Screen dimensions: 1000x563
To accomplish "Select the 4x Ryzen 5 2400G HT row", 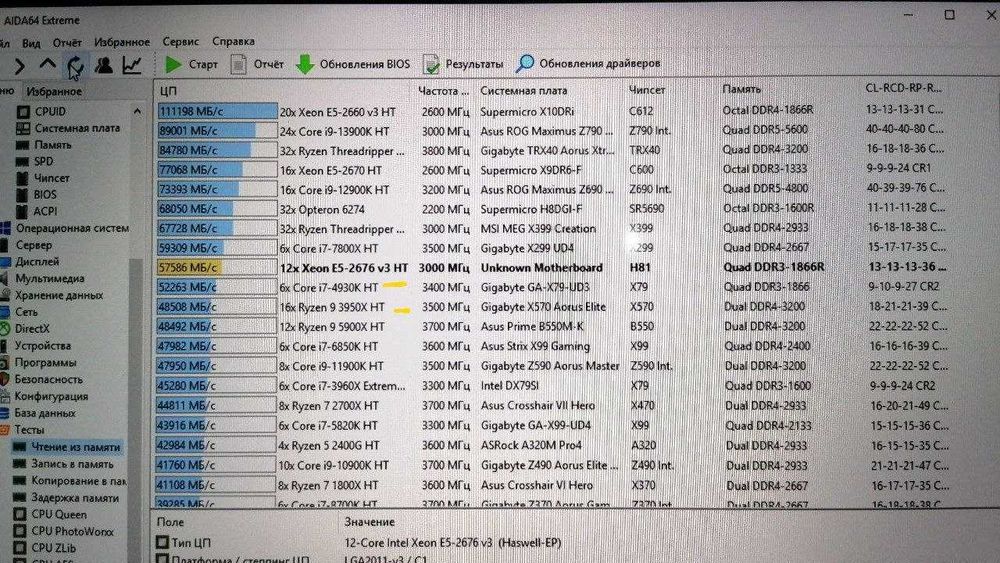I will [552, 445].
